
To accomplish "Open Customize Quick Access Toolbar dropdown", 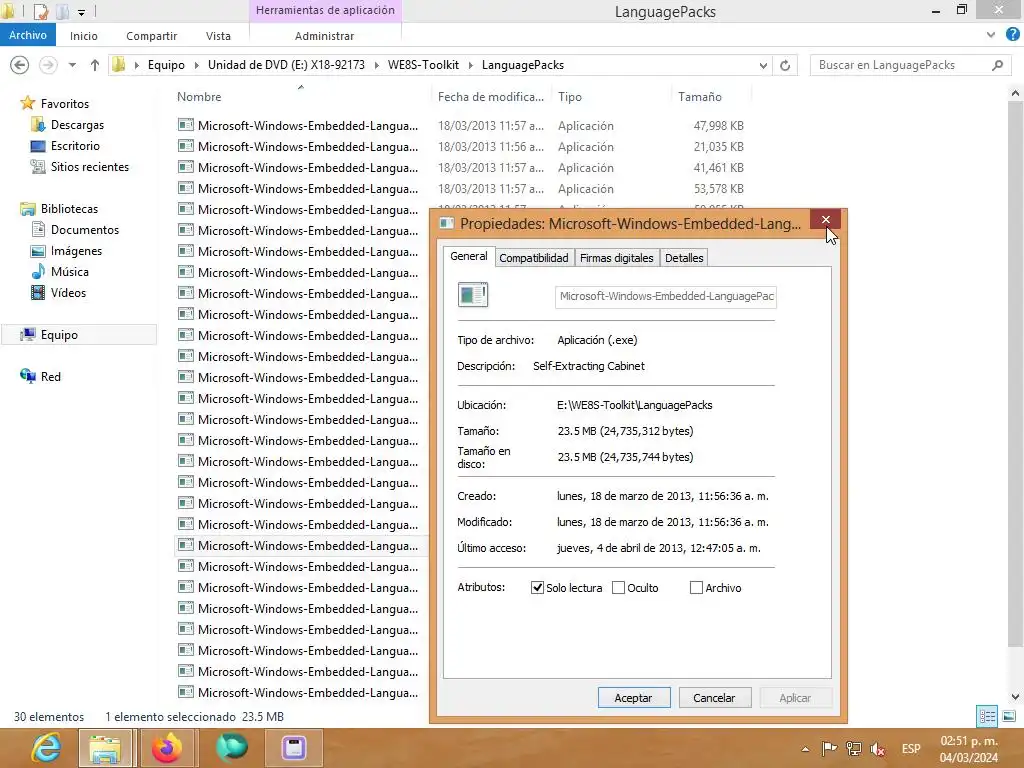I will point(82,12).
